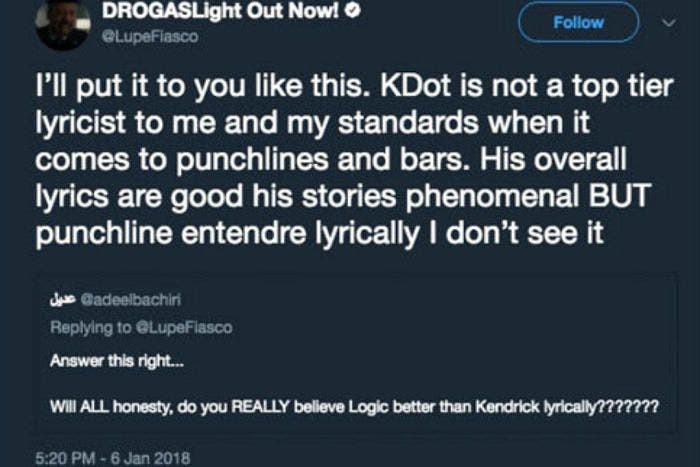Expand the tweet options chevron
Viewport: 700px width, 467px height.
coord(669,22)
